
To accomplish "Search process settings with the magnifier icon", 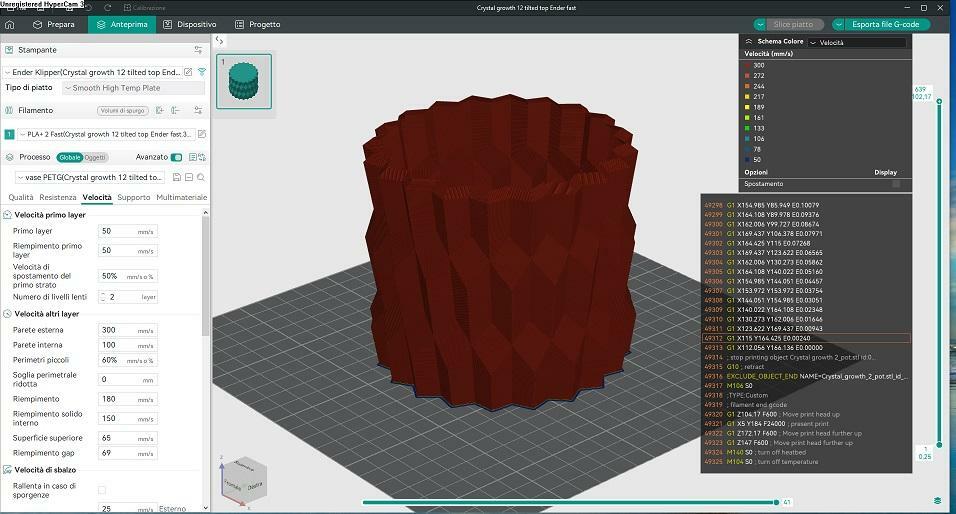I will 201,177.
